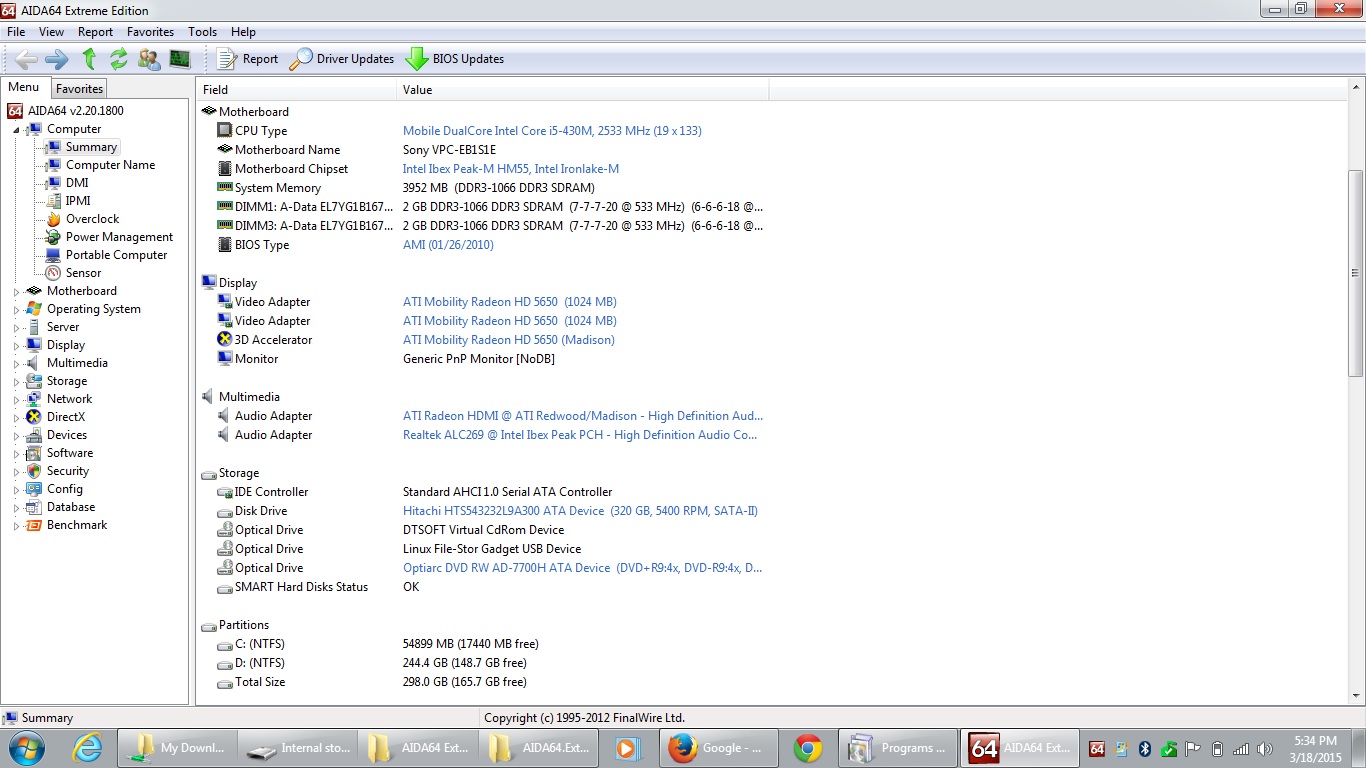Click the Field column header
This screenshot has width=1366, height=768.
[297, 90]
